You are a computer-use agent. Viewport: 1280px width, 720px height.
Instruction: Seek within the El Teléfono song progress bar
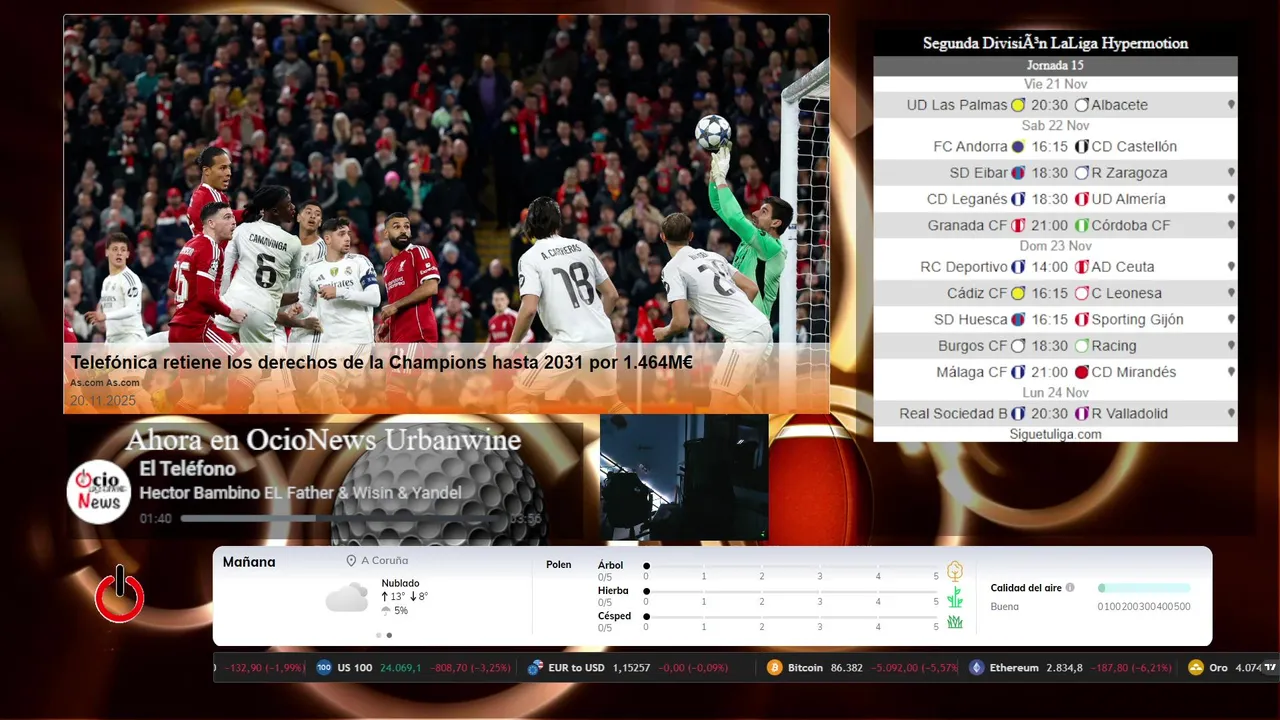coord(341,519)
